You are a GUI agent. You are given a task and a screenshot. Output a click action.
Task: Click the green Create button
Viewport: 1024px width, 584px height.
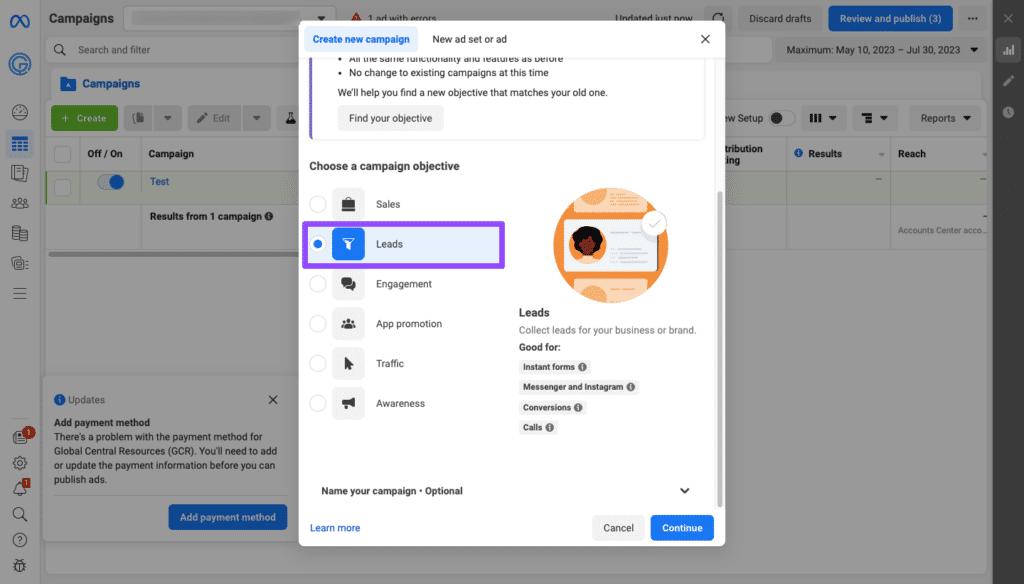(84, 118)
